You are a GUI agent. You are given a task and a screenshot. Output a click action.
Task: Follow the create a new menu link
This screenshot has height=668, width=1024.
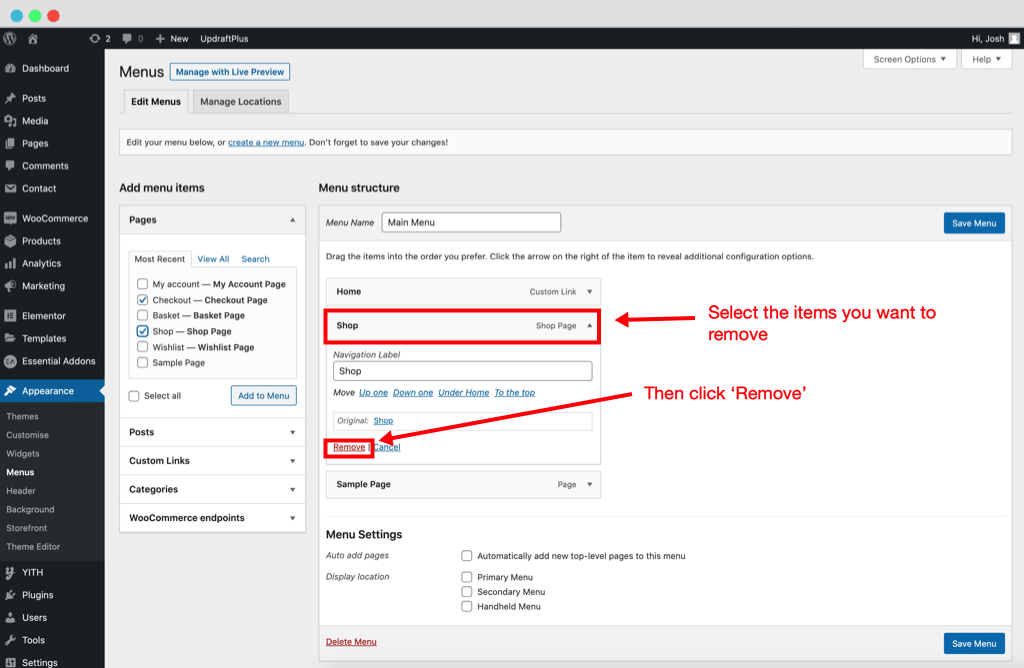[x=265, y=142]
